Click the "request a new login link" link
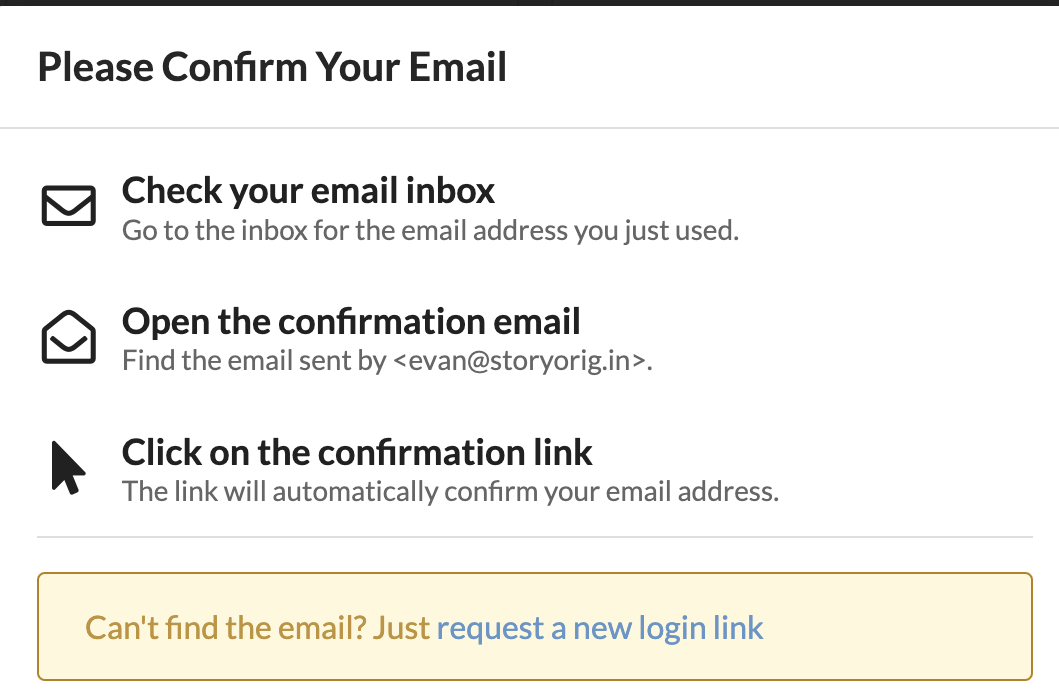 pyautogui.click(x=600, y=628)
